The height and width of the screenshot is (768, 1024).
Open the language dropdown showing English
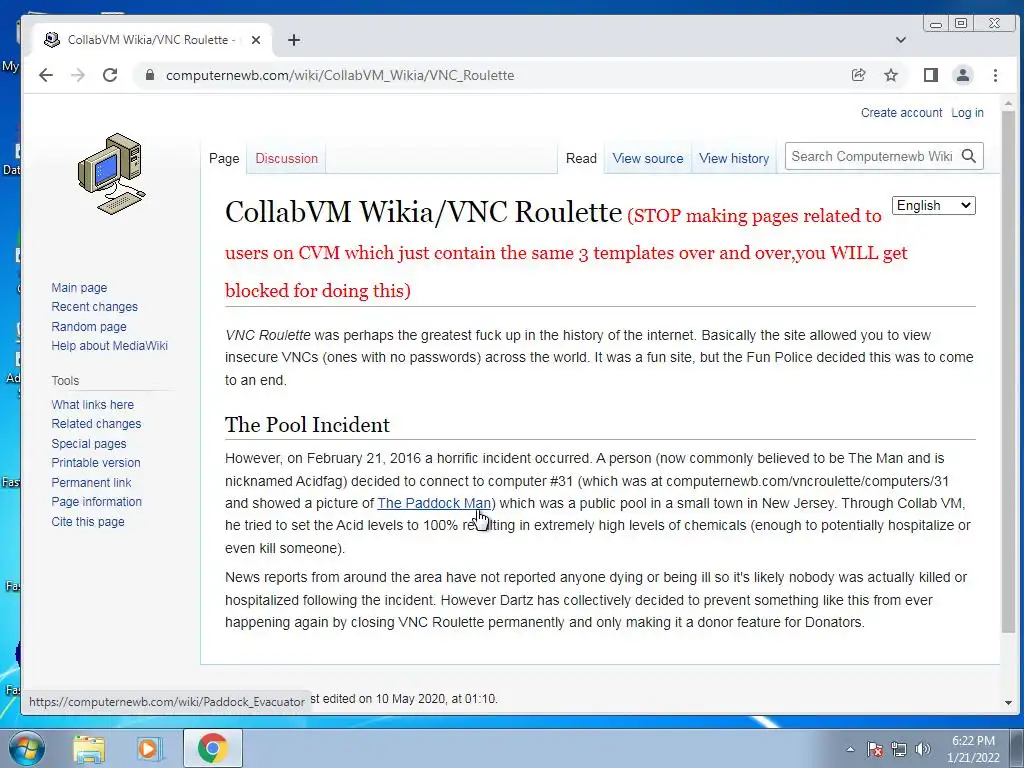click(x=933, y=206)
